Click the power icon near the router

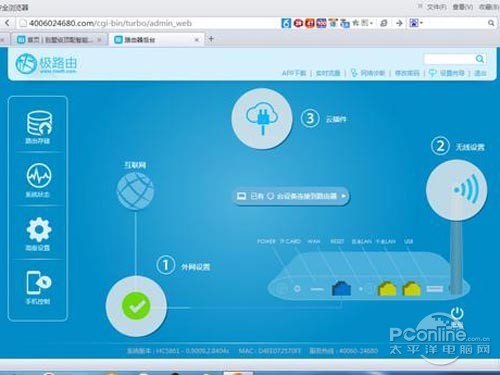457,314
